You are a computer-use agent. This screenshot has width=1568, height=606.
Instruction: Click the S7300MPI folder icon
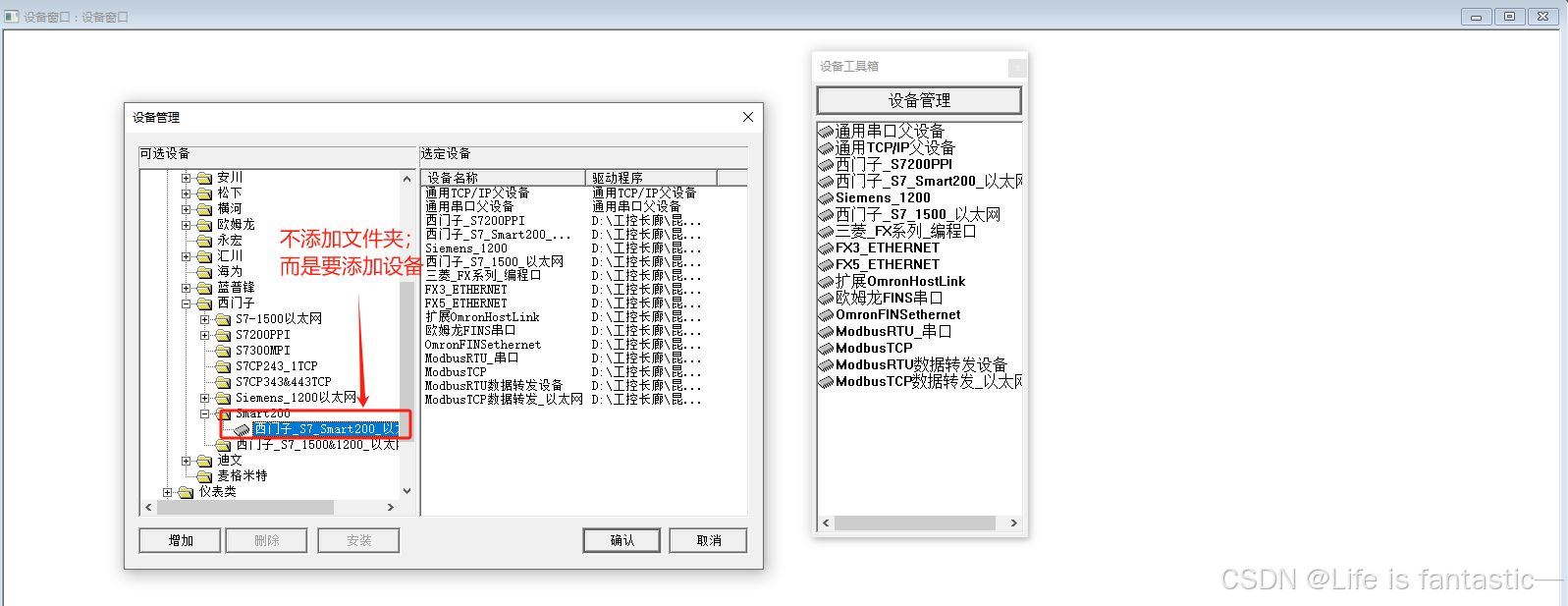pyautogui.click(x=223, y=351)
